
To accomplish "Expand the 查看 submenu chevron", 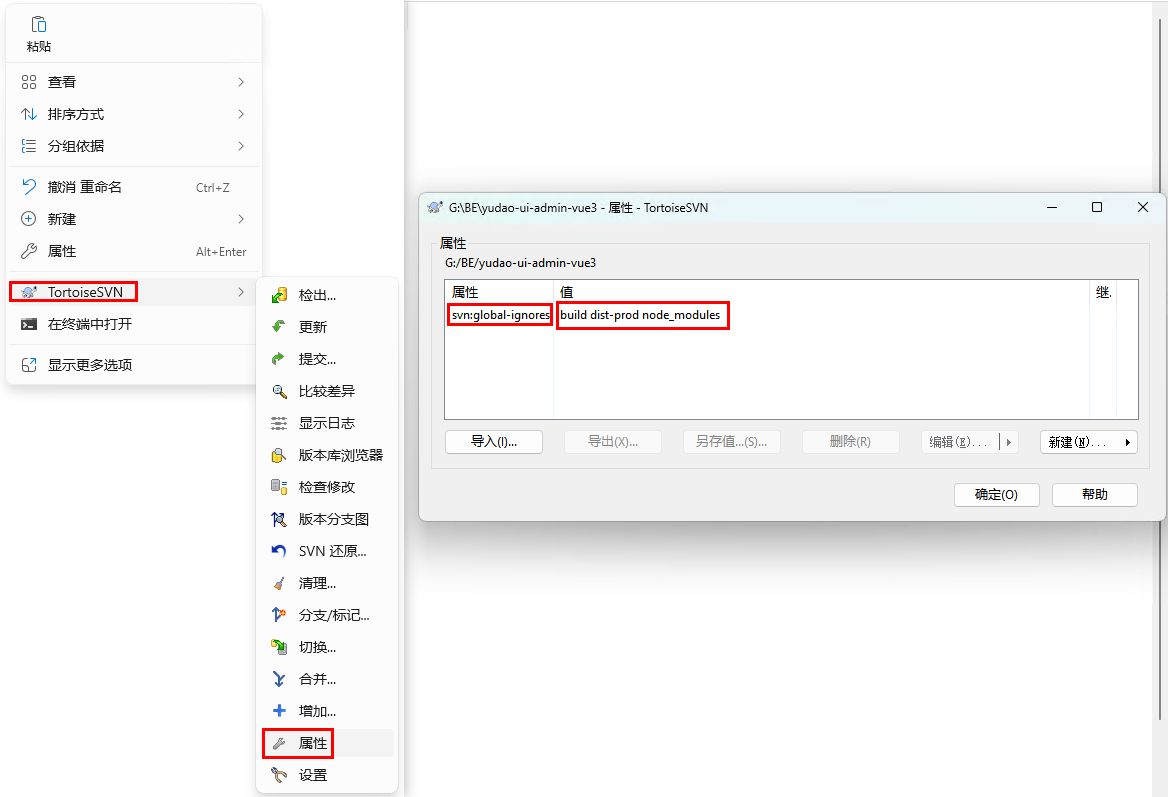I will [x=241, y=82].
